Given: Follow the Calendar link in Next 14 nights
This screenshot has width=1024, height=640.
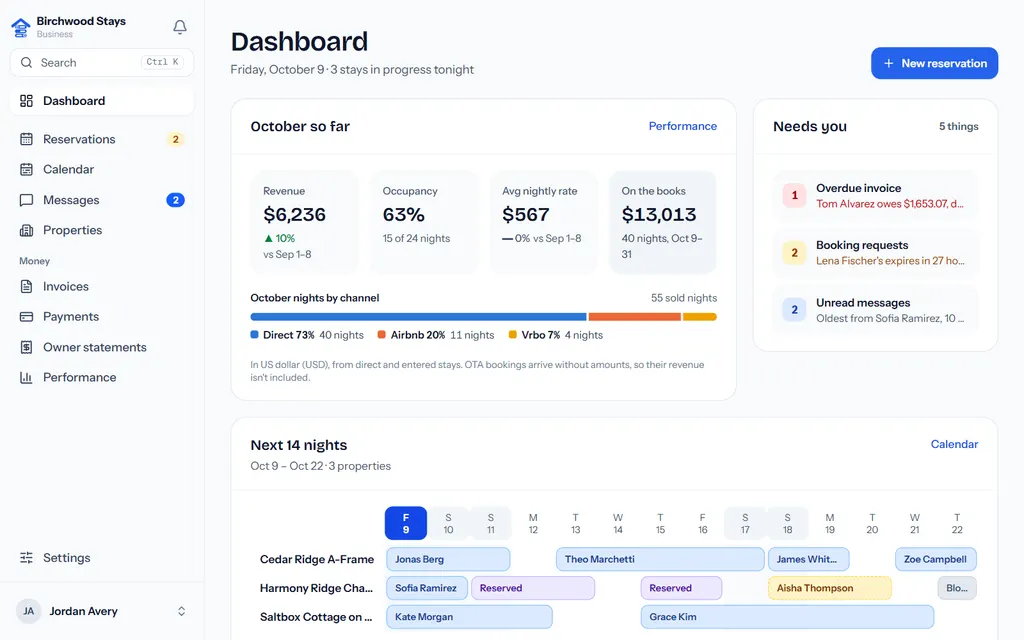Looking at the screenshot, I should pyautogui.click(x=954, y=444).
